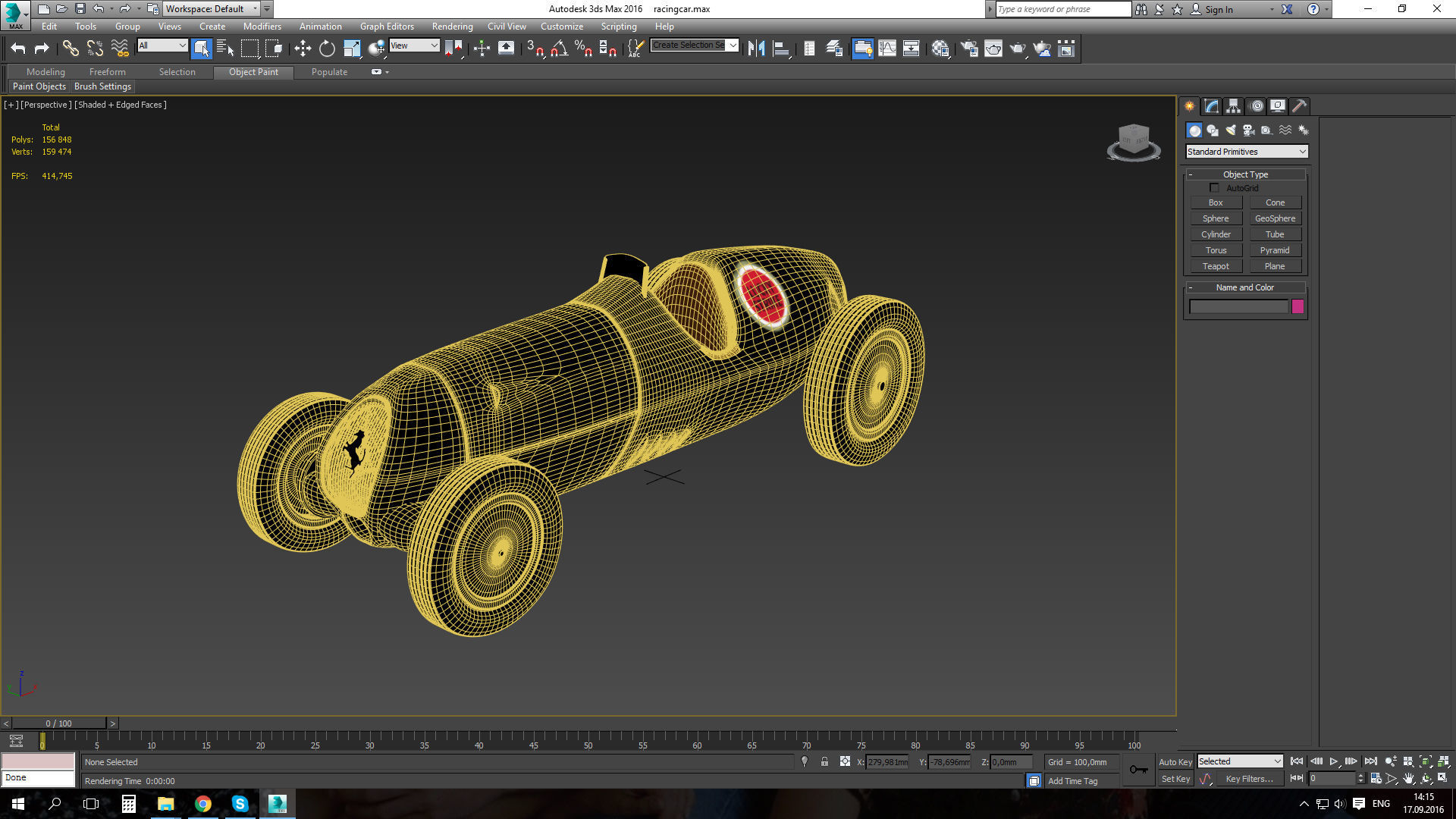1456x819 pixels.
Task: Collapse the Name and Color rollout
Action: coord(1245,287)
